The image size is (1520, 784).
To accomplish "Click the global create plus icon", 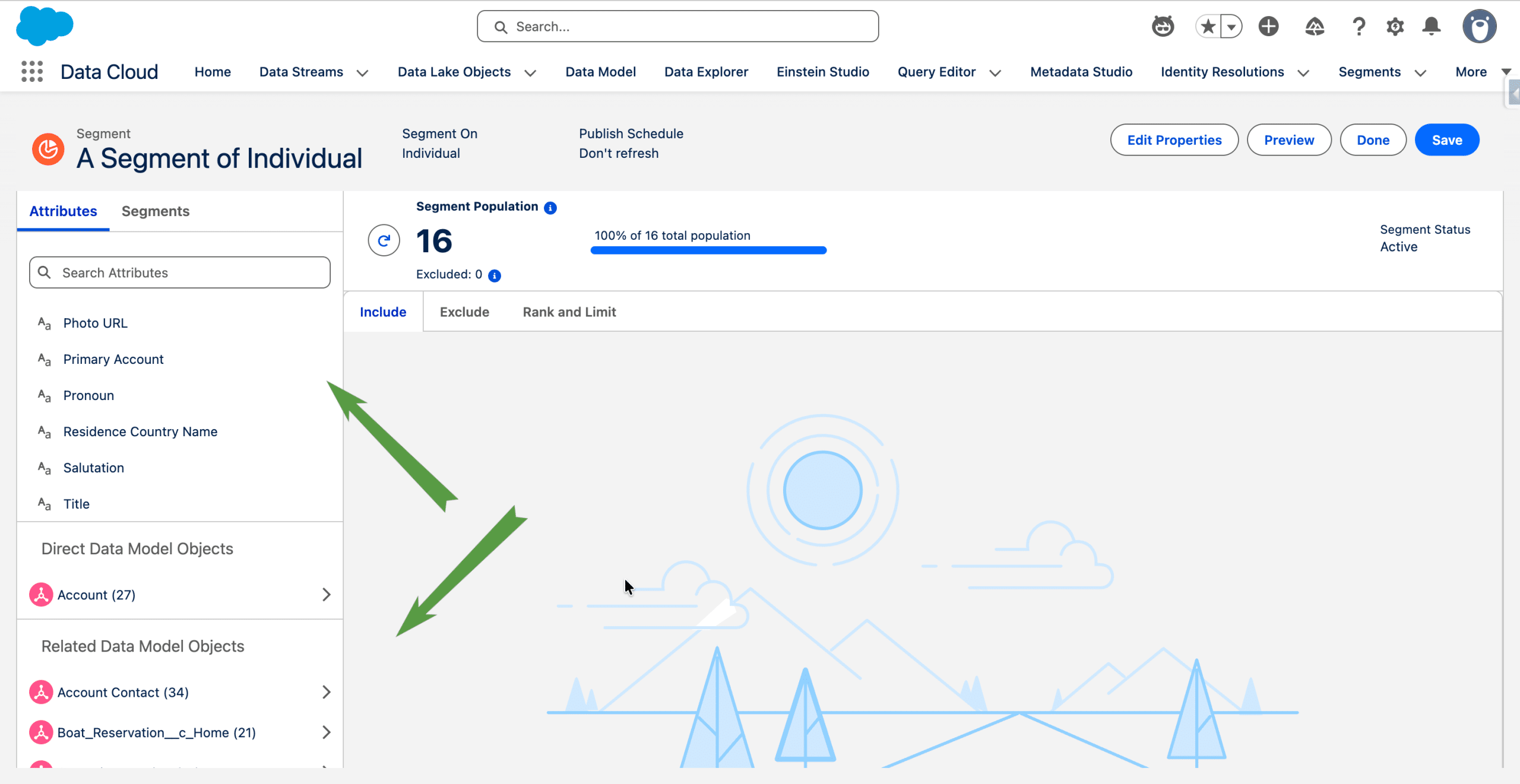I will click(1268, 27).
